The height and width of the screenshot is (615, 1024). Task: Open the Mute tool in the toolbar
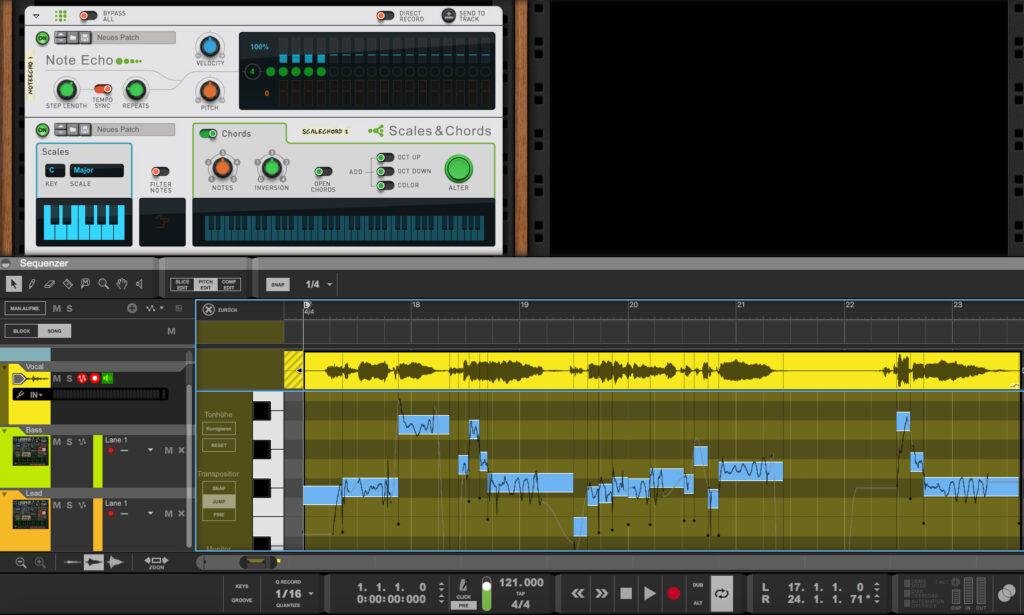85,284
